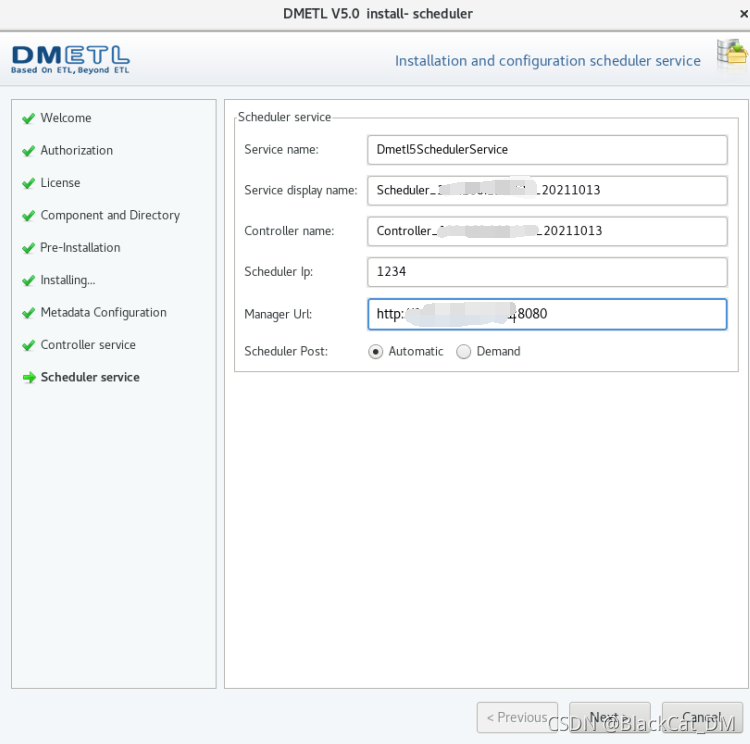
Task: Click the 'Scheduler service' group box title
Action: point(284,117)
